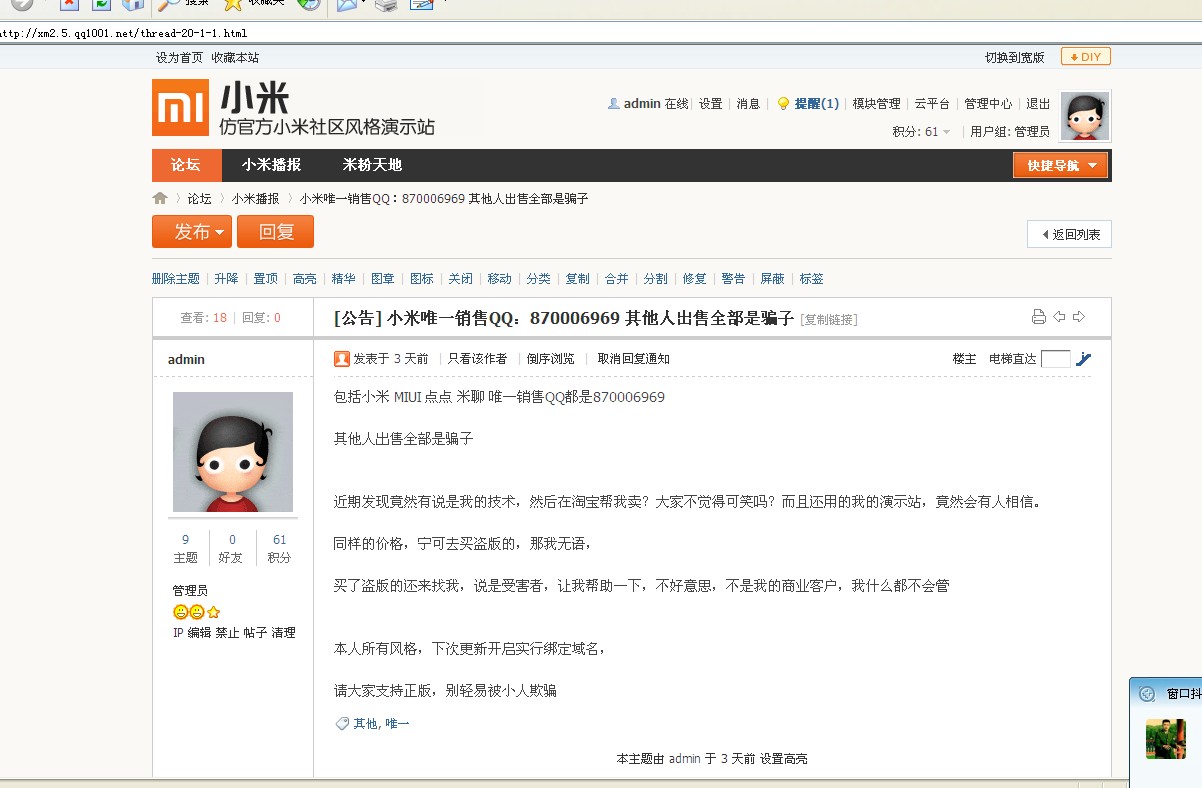Click the tag icon before 其他, 唯一
This screenshot has height=788, width=1202.
tap(342, 723)
